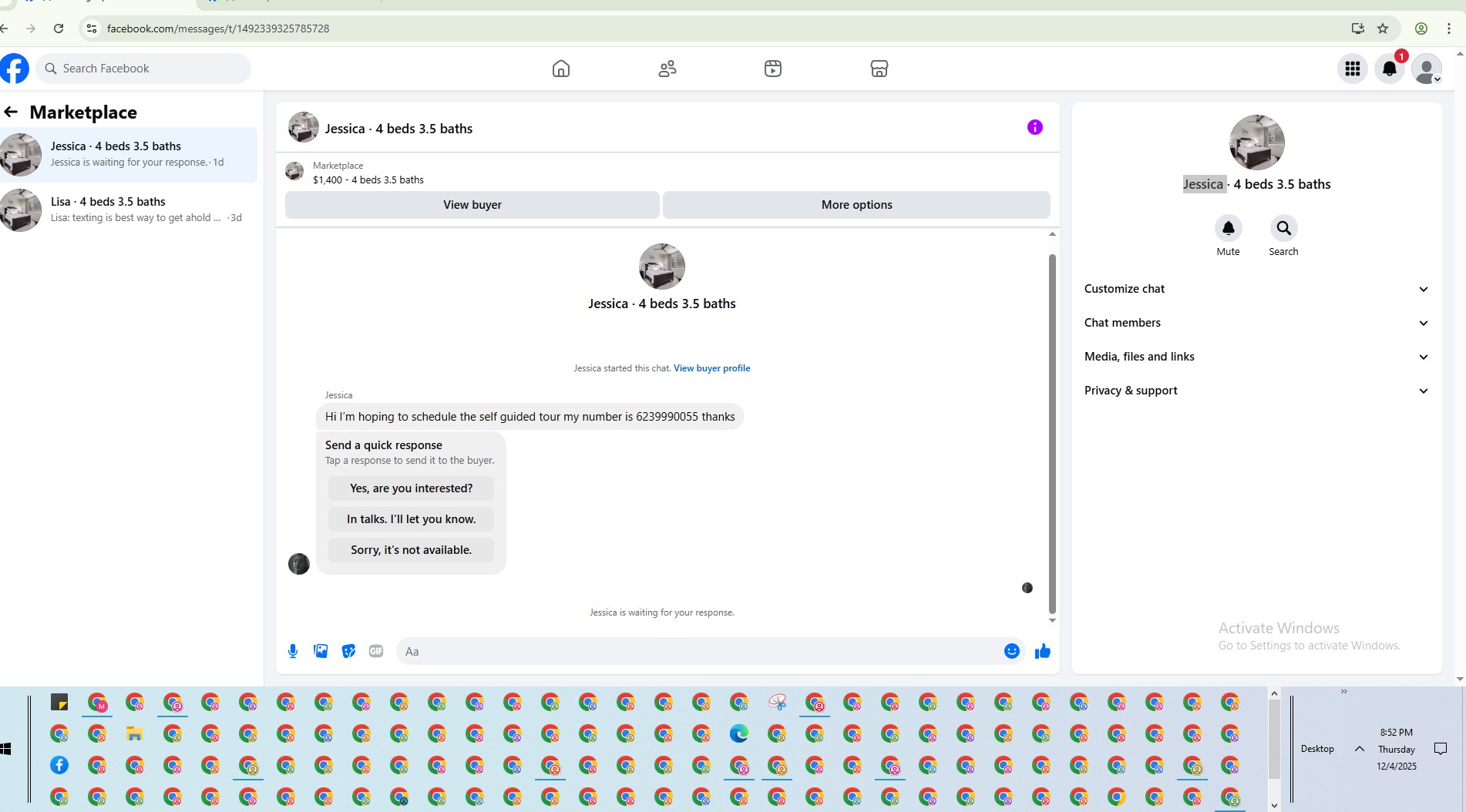Screen dimensions: 1466x812
Task: Click chat scrollbar down arrow
Action: click(x=1052, y=620)
